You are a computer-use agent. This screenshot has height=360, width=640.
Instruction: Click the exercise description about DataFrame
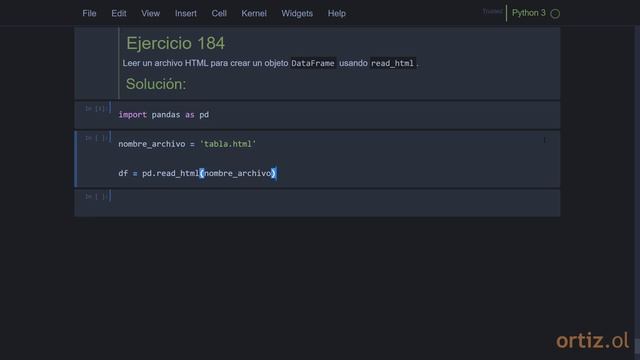[271, 63]
